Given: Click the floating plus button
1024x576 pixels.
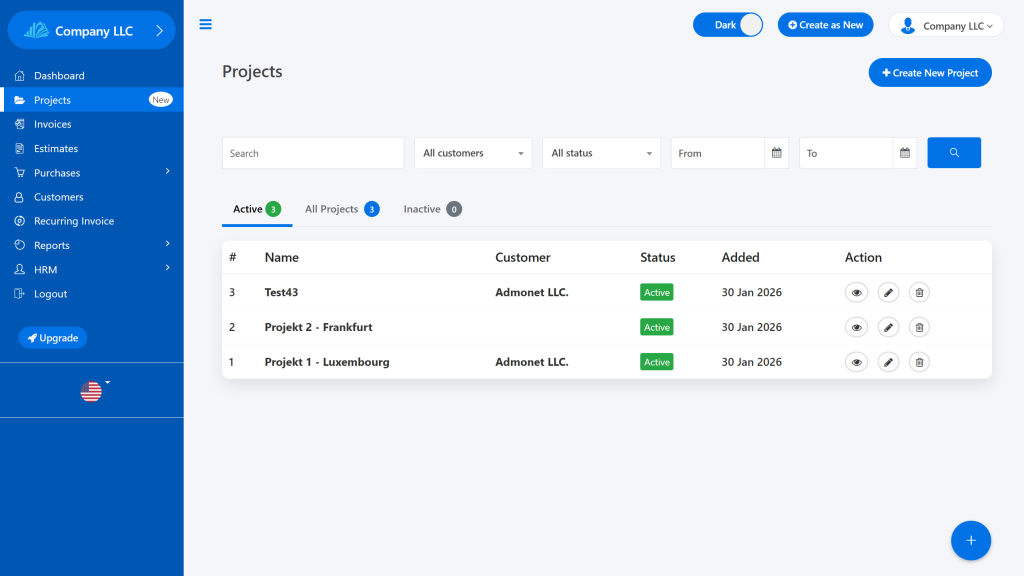Looking at the screenshot, I should [970, 541].
